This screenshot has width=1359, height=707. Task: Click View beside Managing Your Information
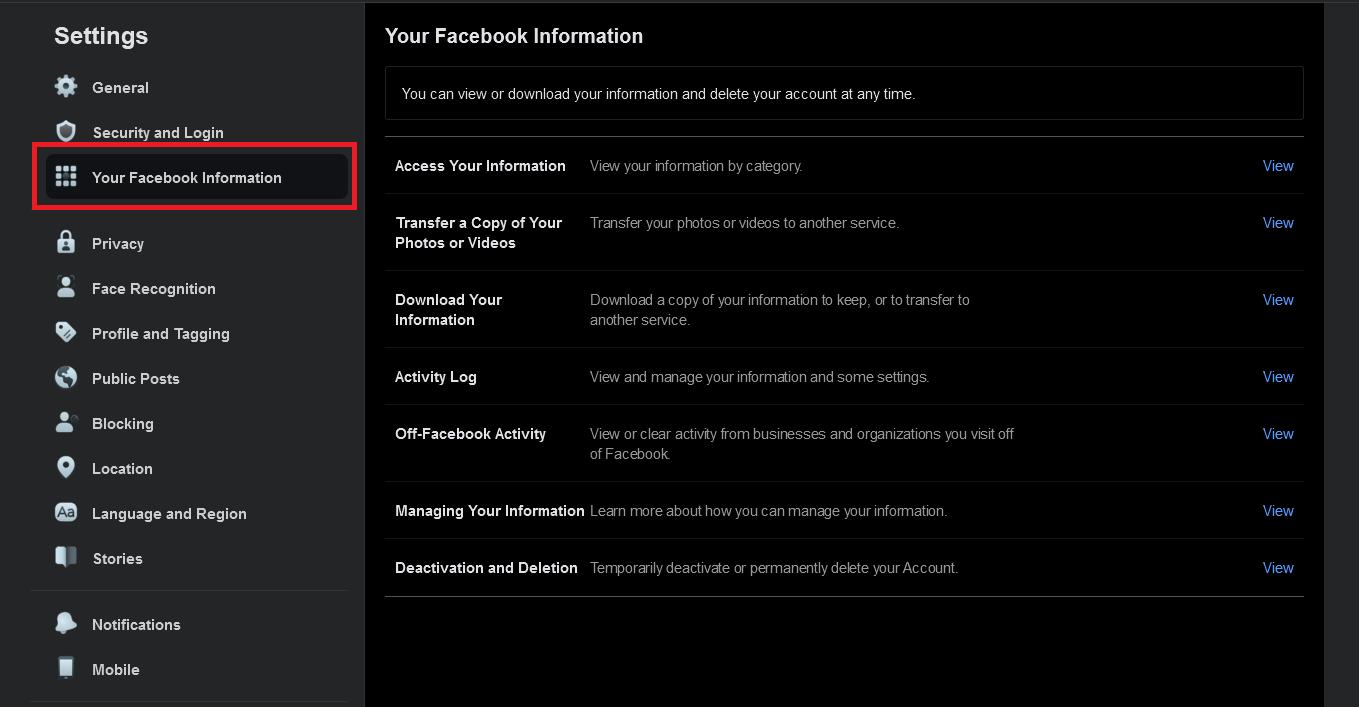tap(1278, 511)
